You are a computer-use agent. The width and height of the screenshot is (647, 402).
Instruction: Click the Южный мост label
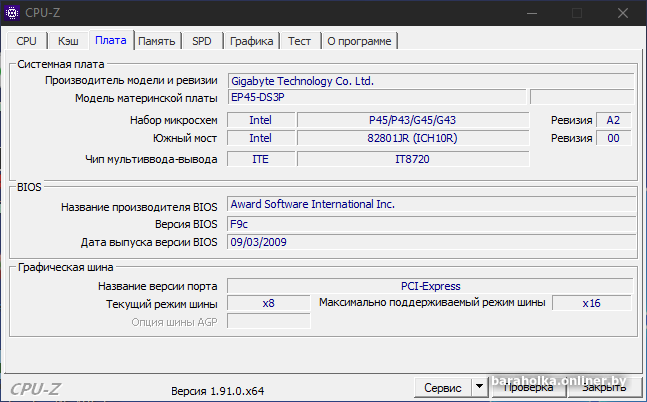tap(185, 138)
